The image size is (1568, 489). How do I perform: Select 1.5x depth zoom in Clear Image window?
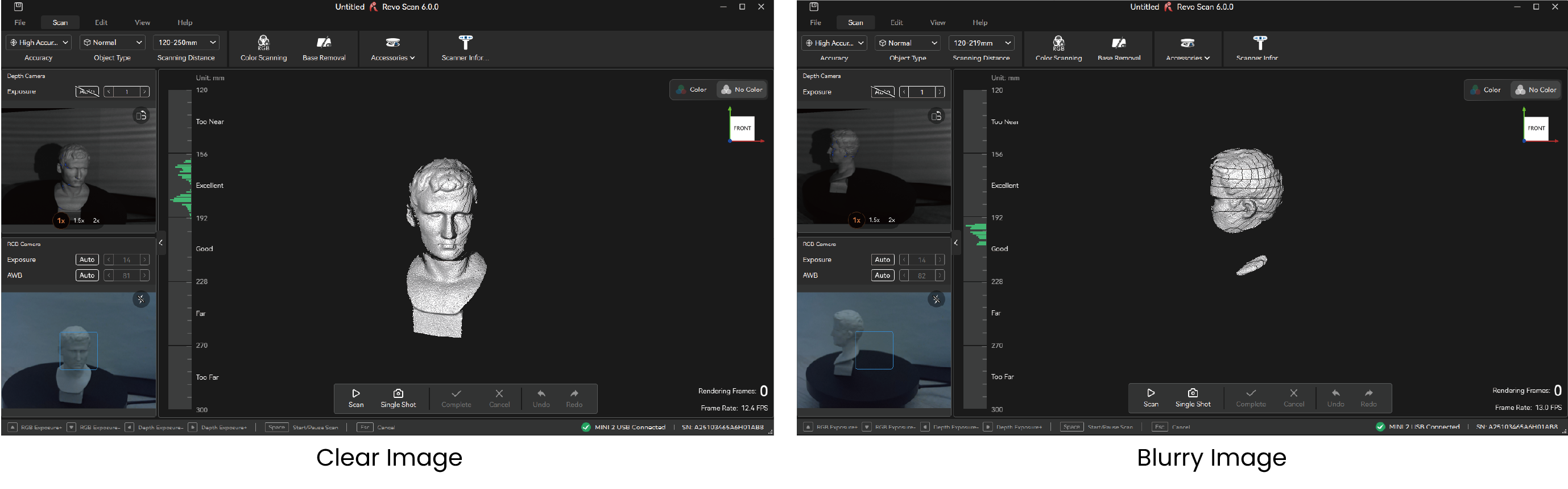[x=78, y=220]
